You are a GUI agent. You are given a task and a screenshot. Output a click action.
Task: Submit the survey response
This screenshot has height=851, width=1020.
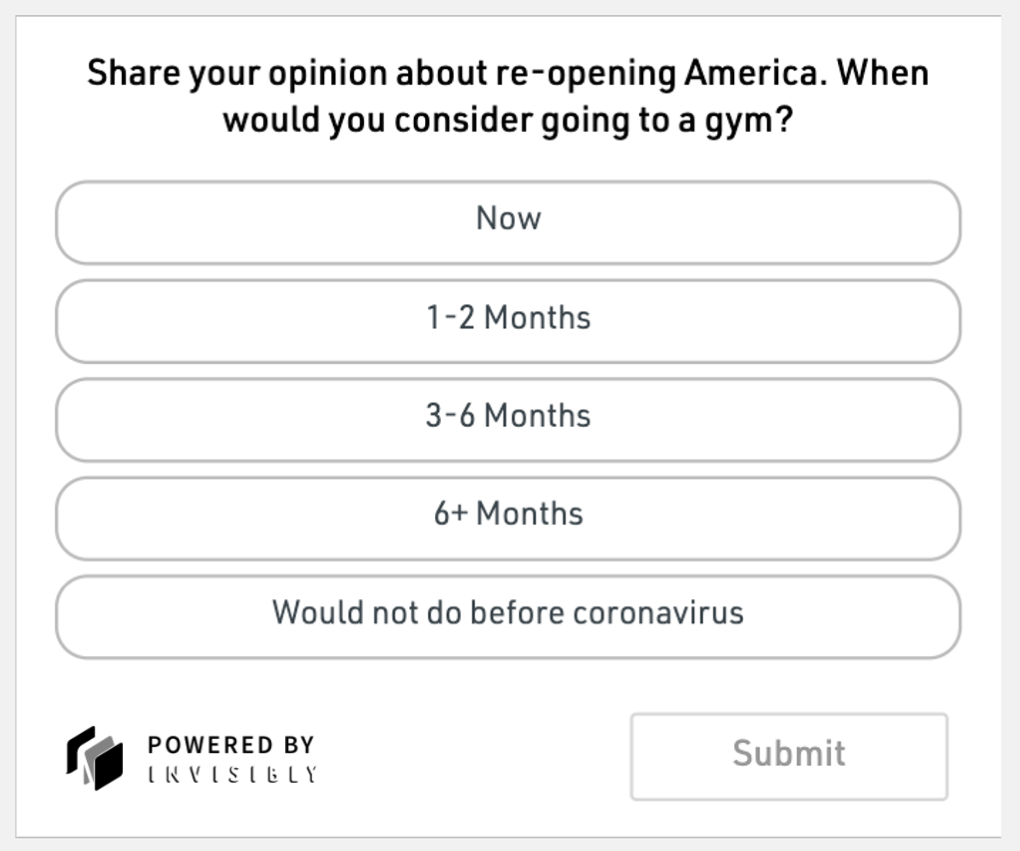tap(789, 757)
